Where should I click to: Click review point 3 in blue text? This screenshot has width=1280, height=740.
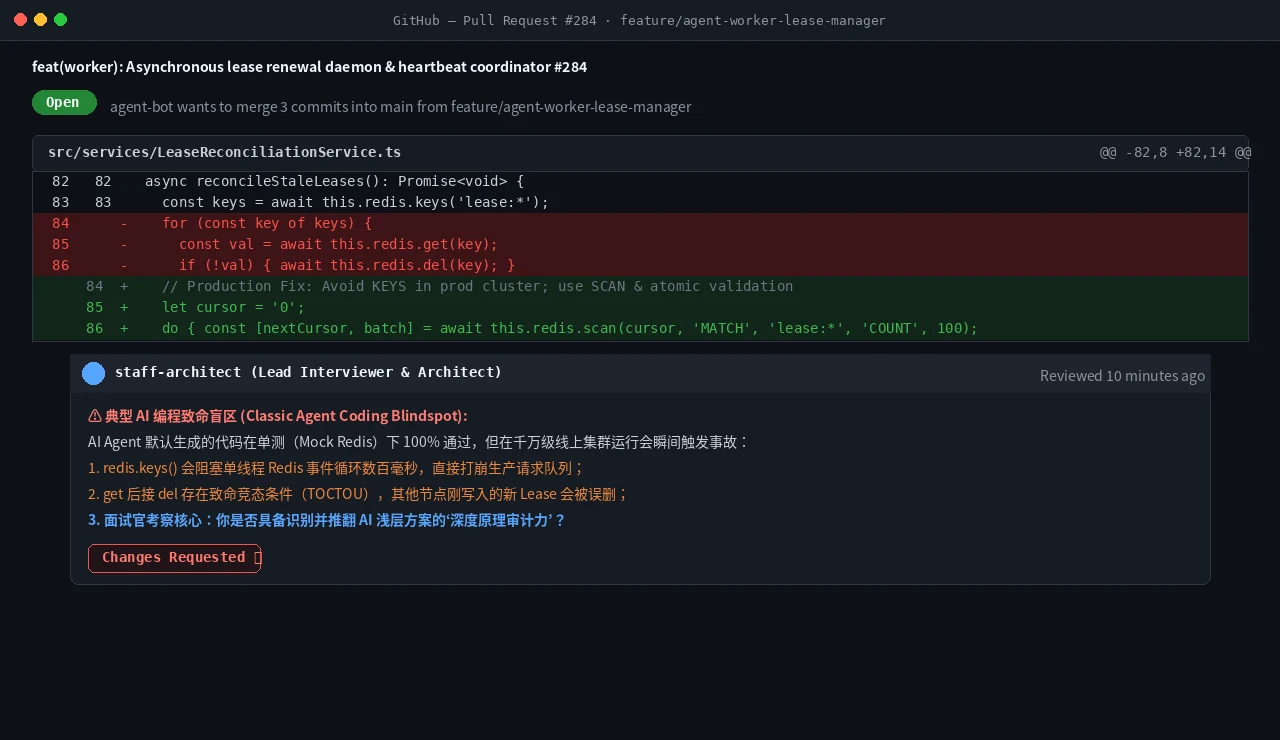coord(327,520)
